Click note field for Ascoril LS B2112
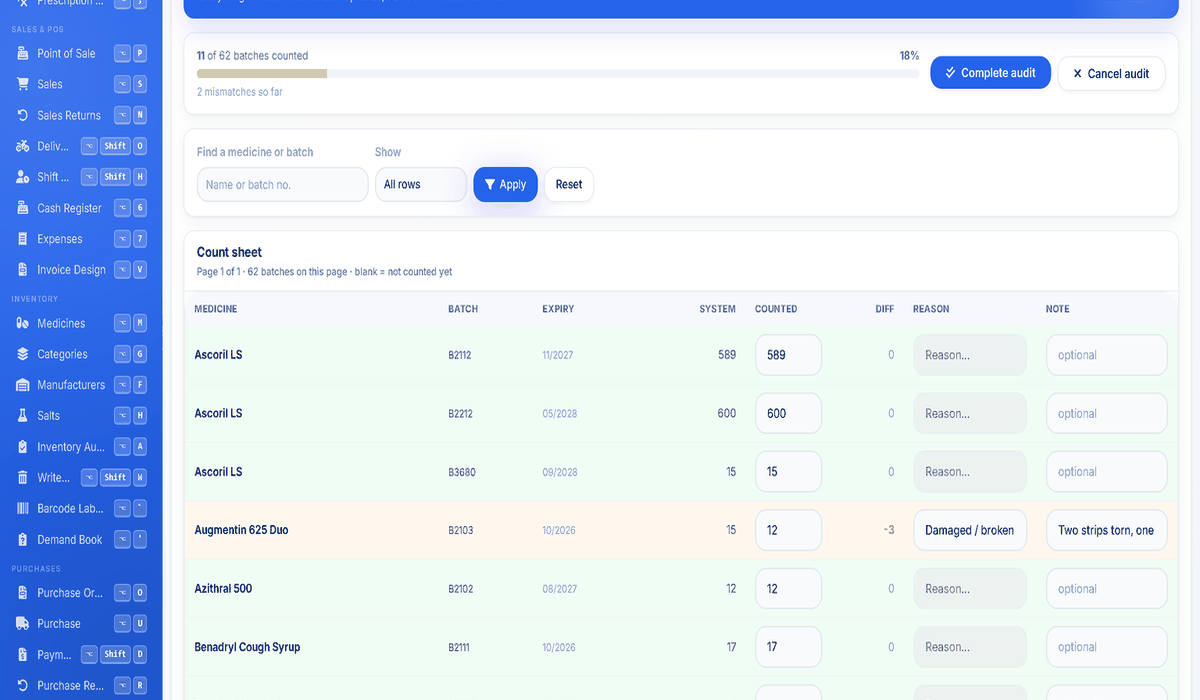The image size is (1200, 700). (1106, 355)
